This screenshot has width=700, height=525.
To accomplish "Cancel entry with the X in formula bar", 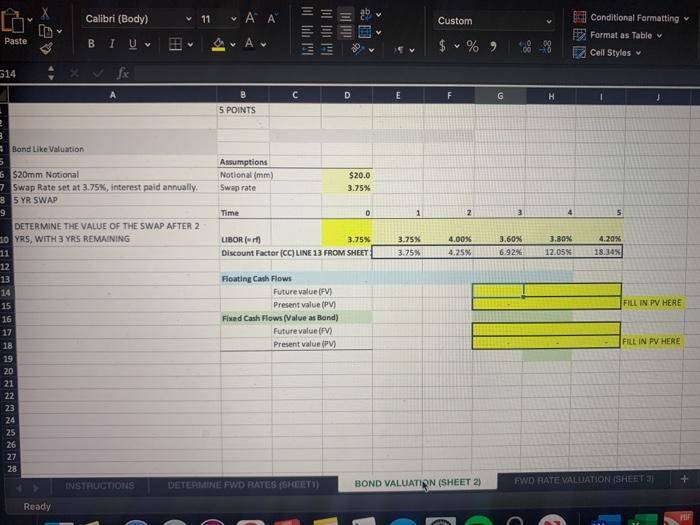I will pyautogui.click(x=75, y=73).
